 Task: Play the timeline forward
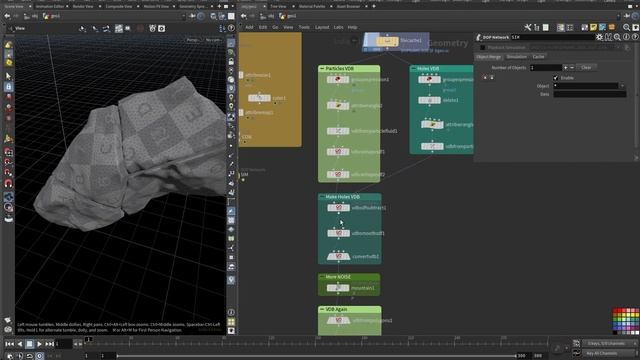[x=39, y=344]
